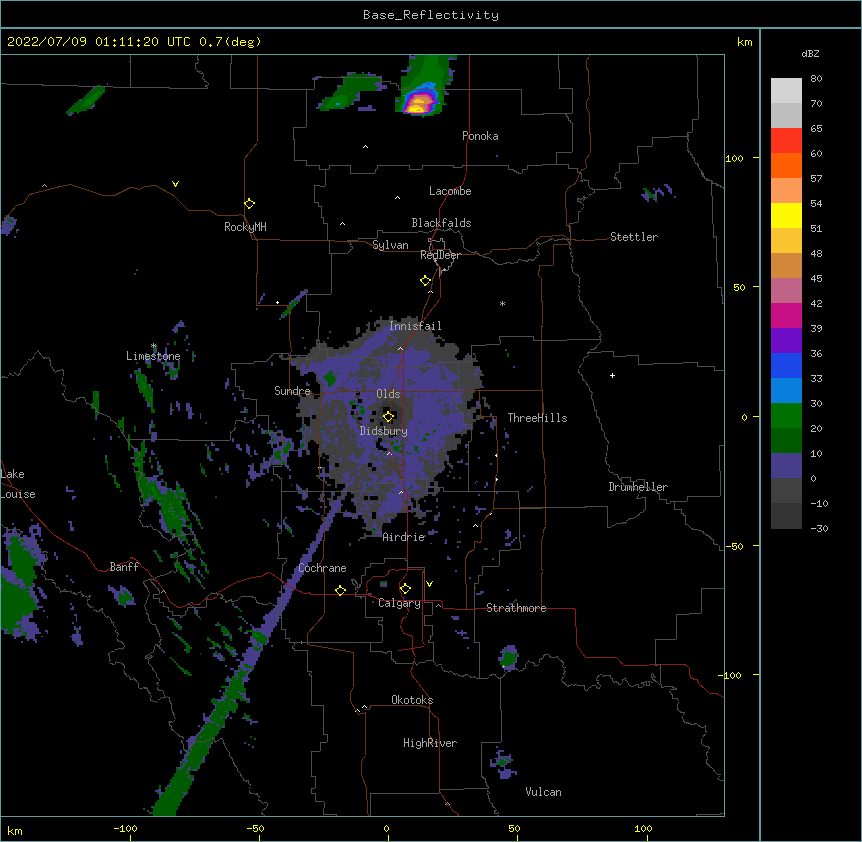Click the Cochrane town label
Viewport: 862px width, 842px height.
pos(322,568)
